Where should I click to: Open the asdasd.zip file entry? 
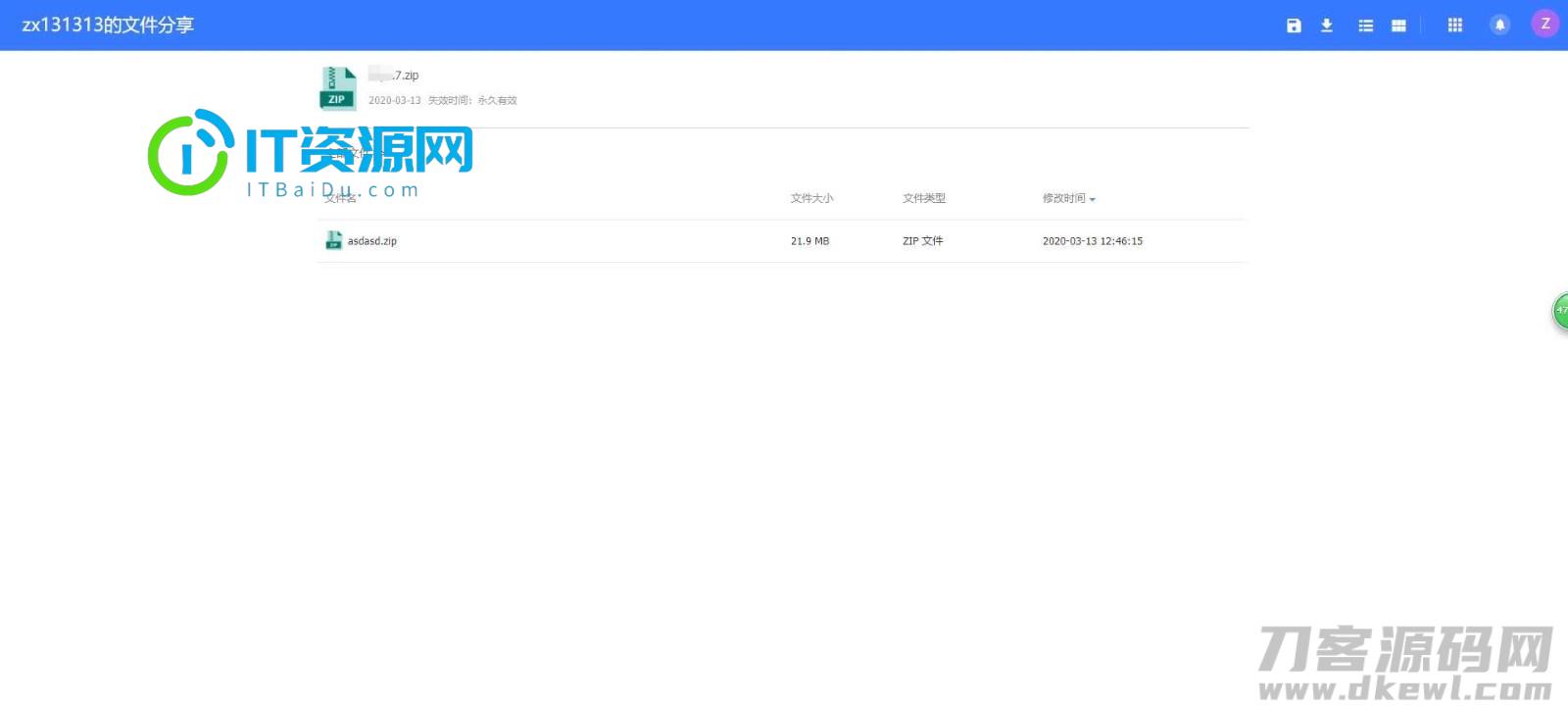[x=372, y=241]
